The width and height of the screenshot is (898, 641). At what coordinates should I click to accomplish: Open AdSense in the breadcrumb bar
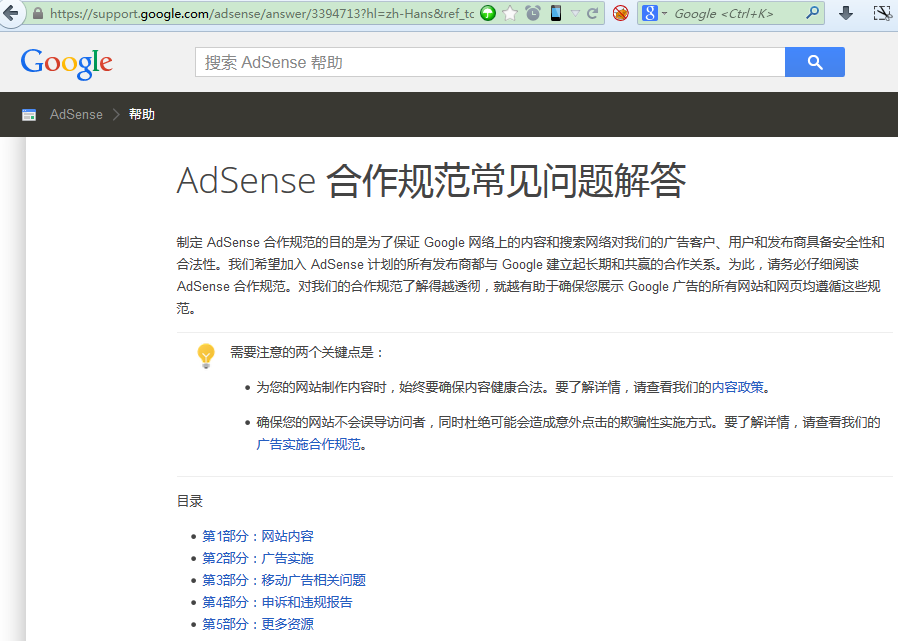tap(76, 115)
